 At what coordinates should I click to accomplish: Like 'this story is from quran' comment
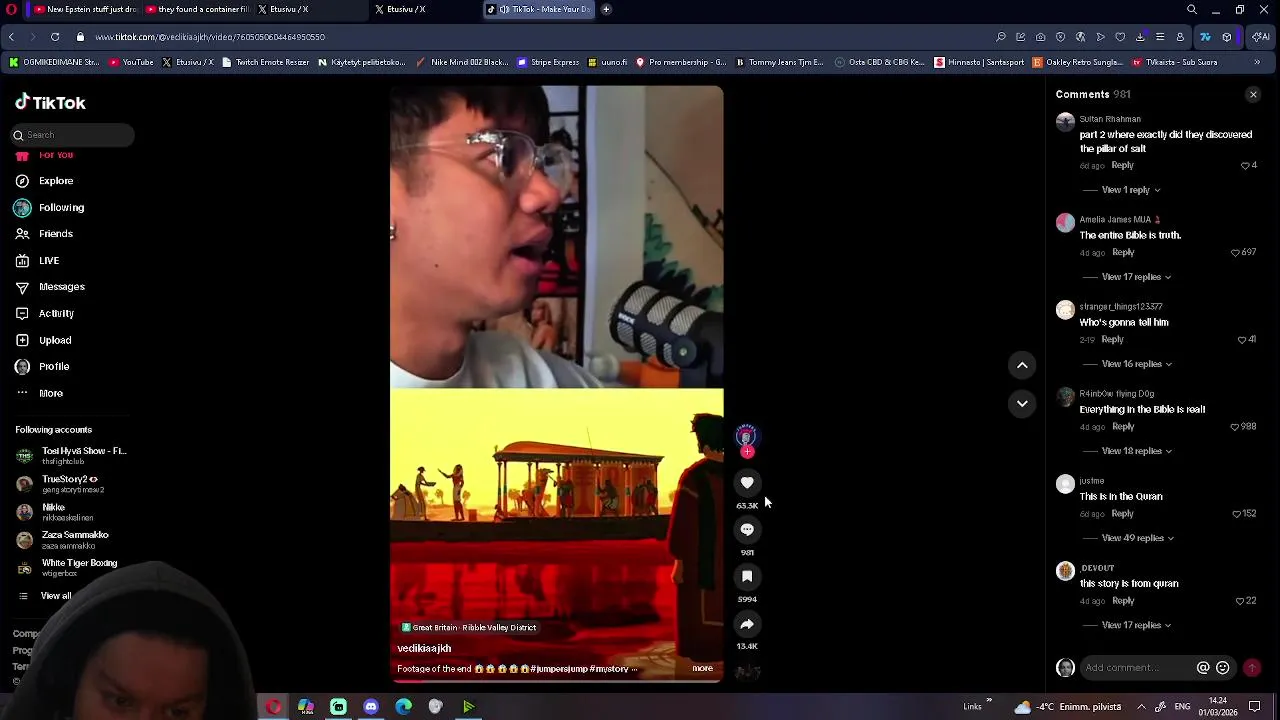pos(1240,601)
